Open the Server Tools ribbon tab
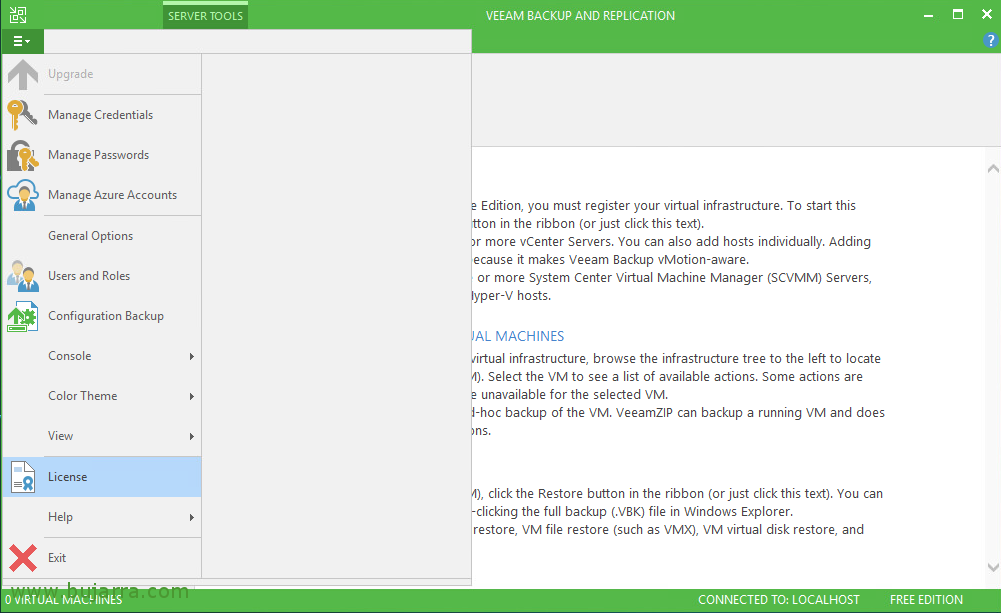 [x=206, y=16]
